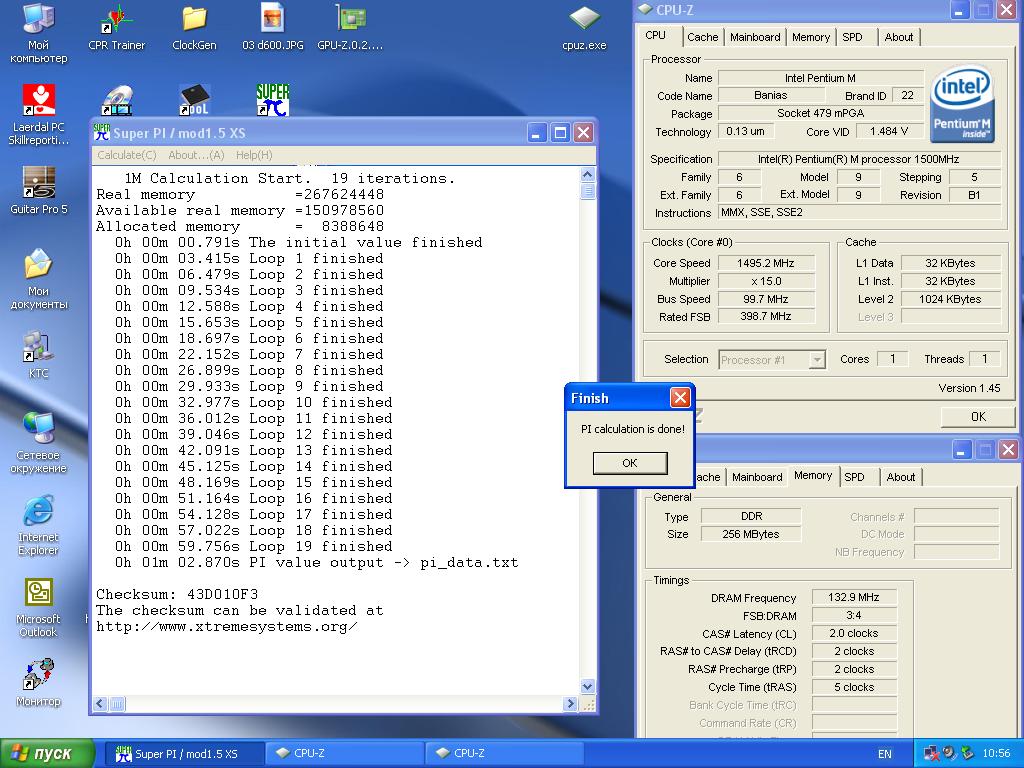Open the Windows Start menu
Screen dimensions: 1024x768
47,754
